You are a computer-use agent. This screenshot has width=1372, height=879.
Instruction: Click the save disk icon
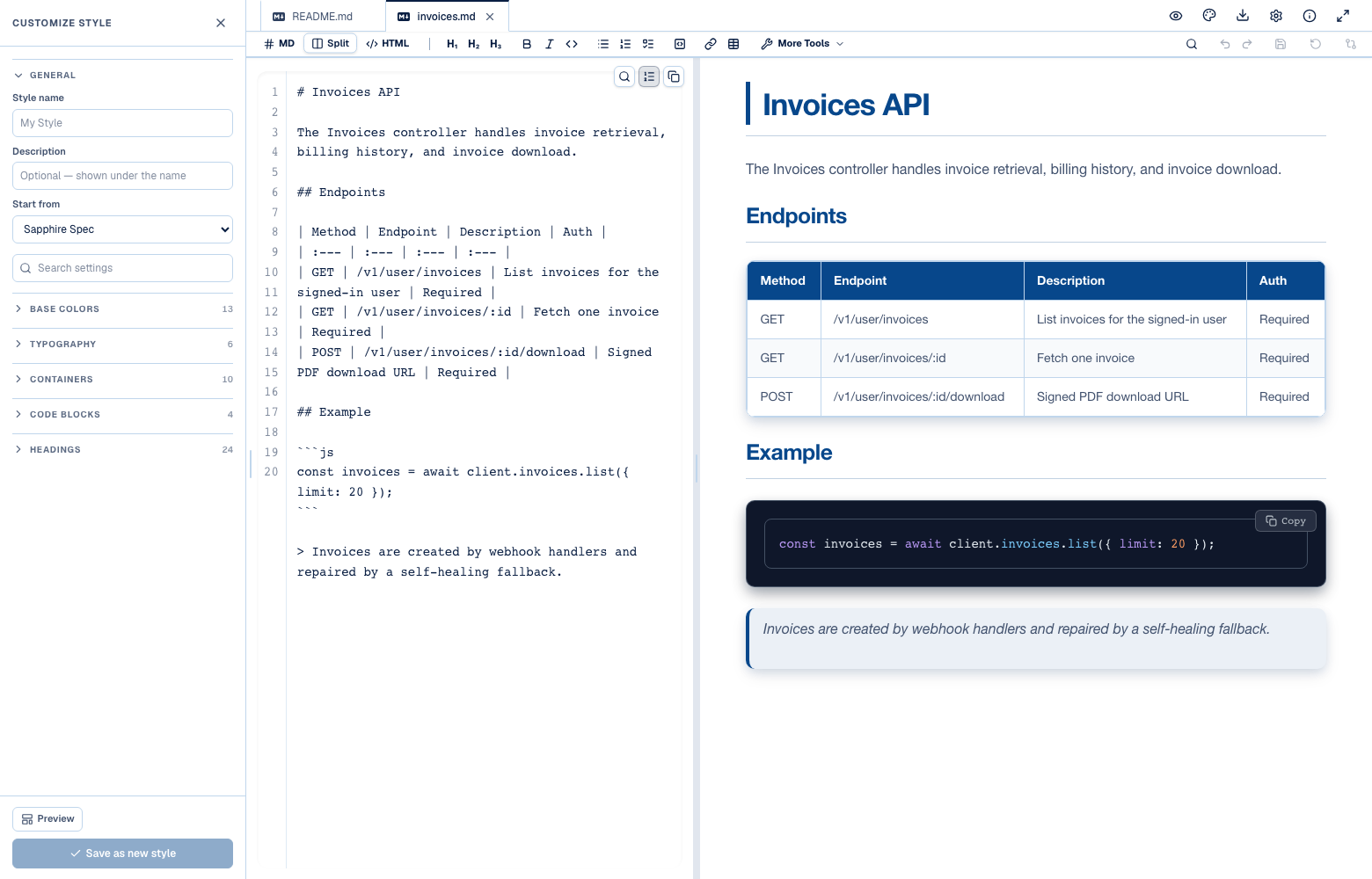[x=1281, y=44]
